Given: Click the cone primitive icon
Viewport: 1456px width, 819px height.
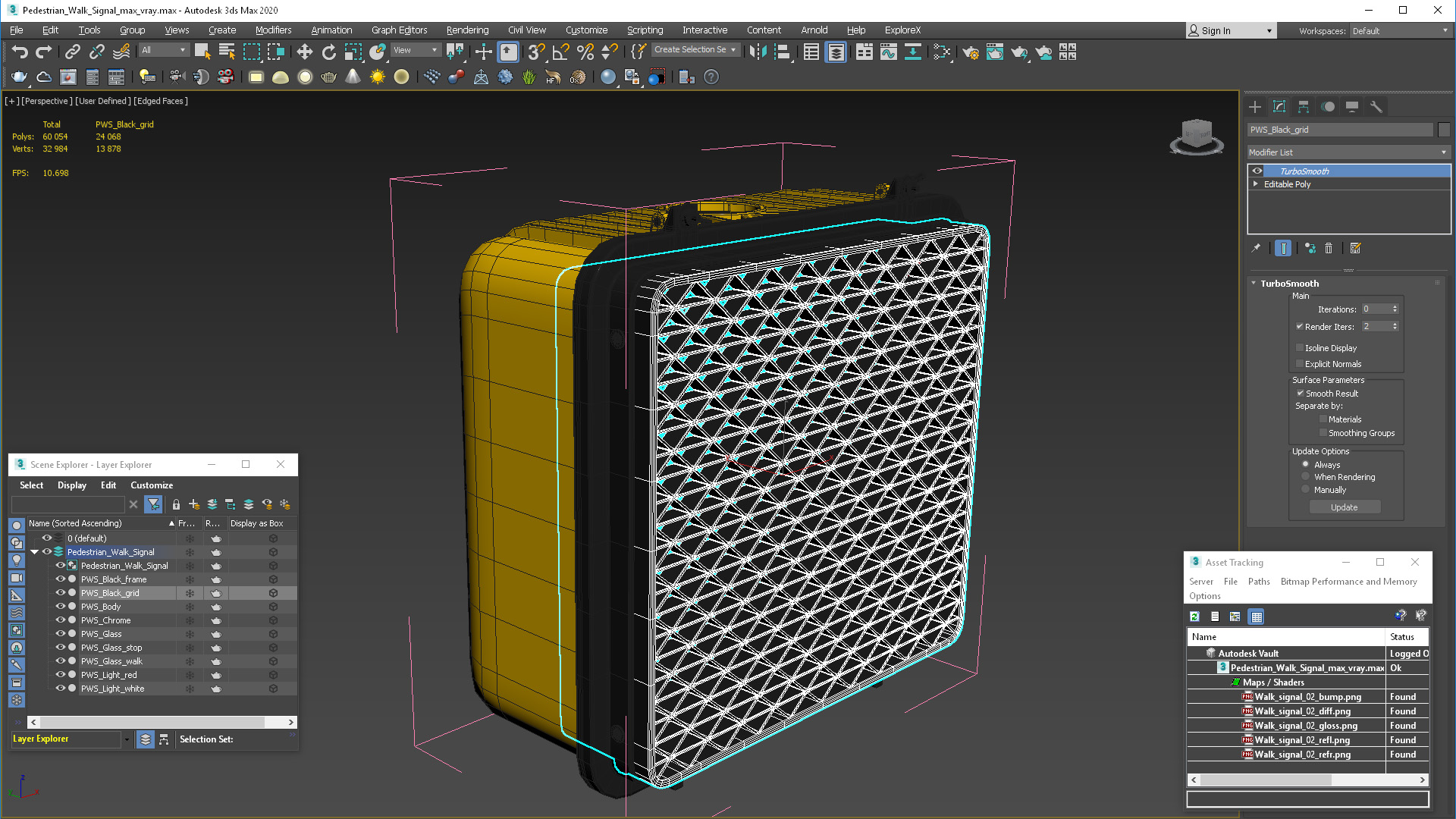Looking at the screenshot, I should [x=353, y=77].
